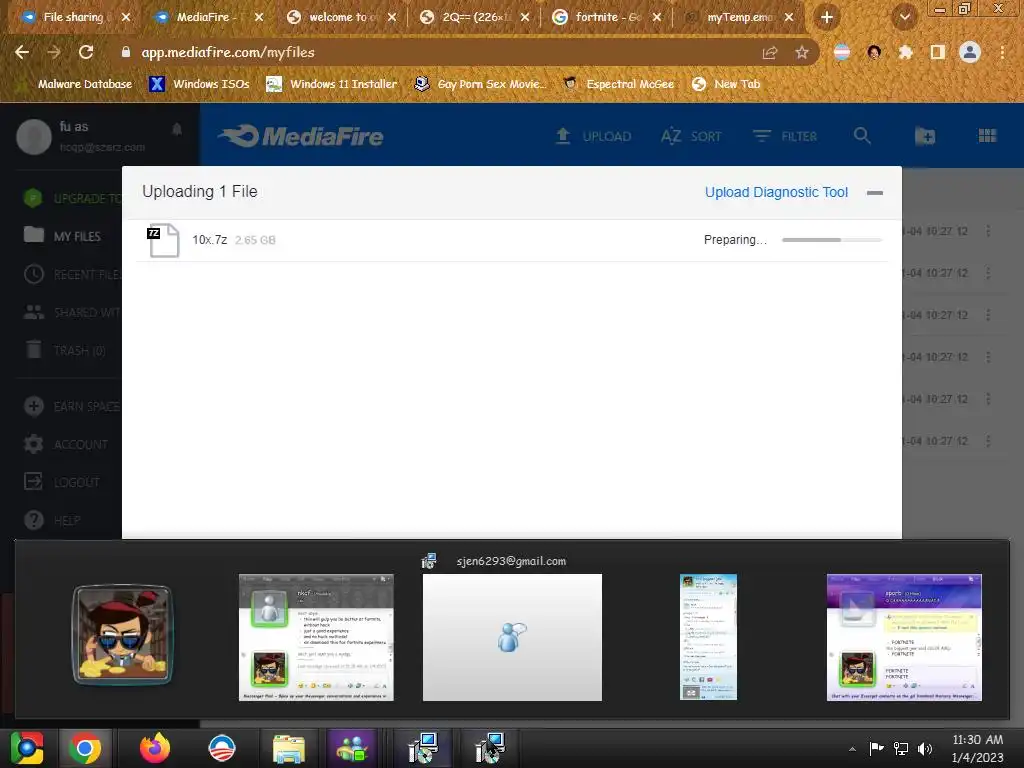Viewport: 1024px width, 768px height.
Task: Open Account settings in sidebar
Action: (65, 444)
